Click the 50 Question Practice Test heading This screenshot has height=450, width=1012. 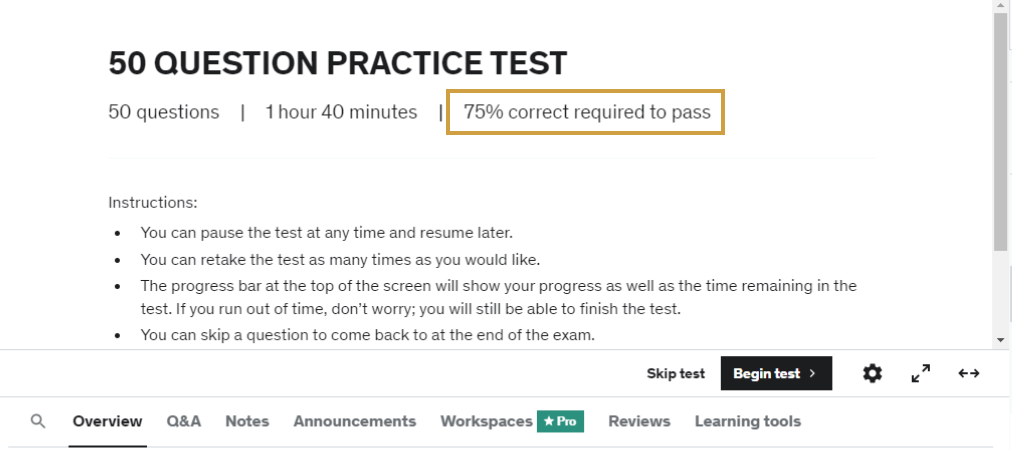click(337, 63)
